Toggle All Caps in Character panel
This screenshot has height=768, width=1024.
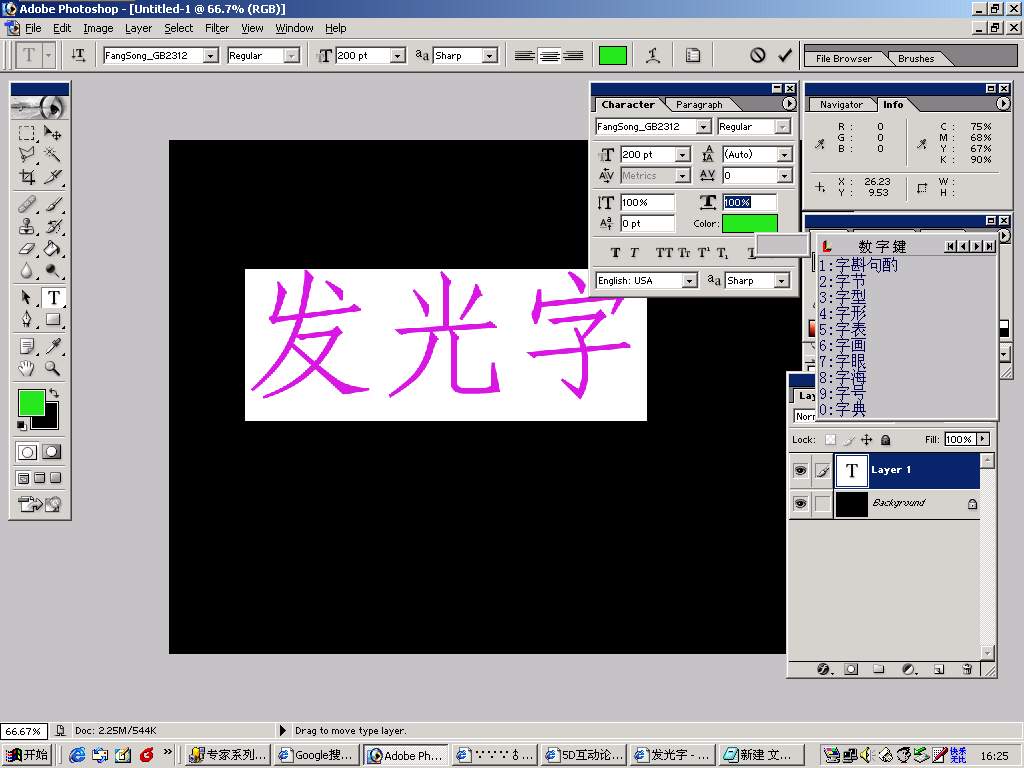pyautogui.click(x=664, y=253)
